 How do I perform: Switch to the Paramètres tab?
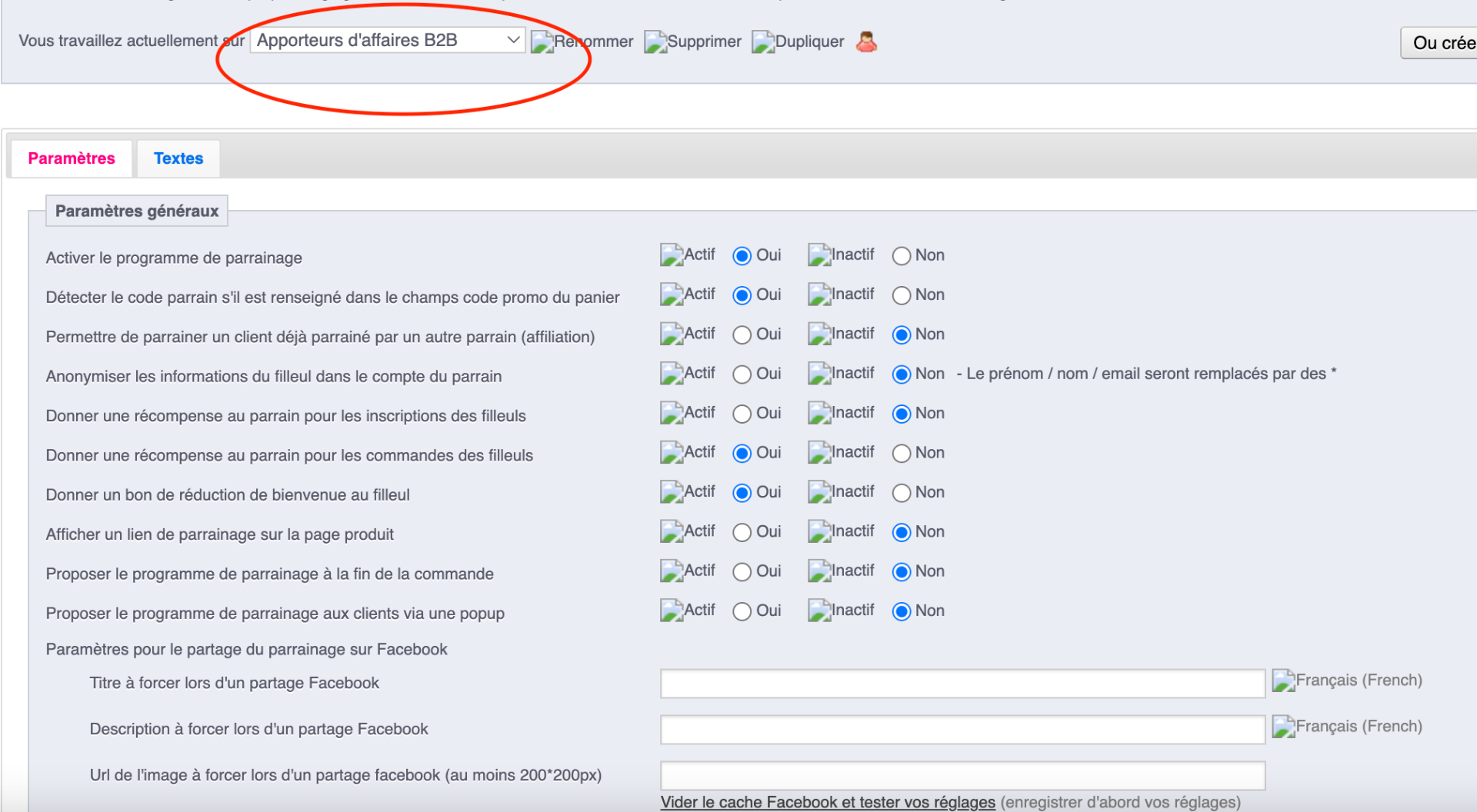click(72, 158)
